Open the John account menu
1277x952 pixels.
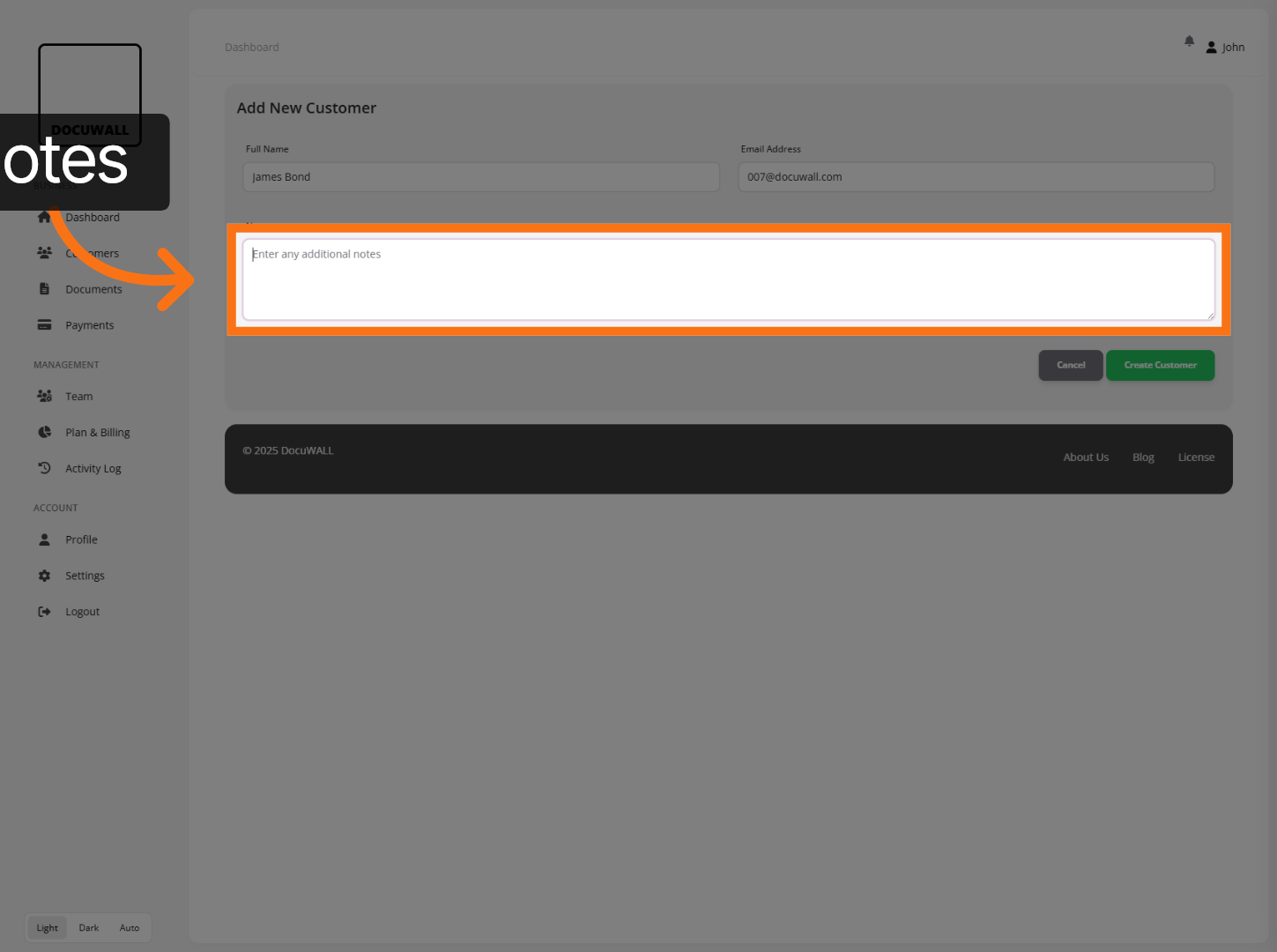tap(1225, 47)
